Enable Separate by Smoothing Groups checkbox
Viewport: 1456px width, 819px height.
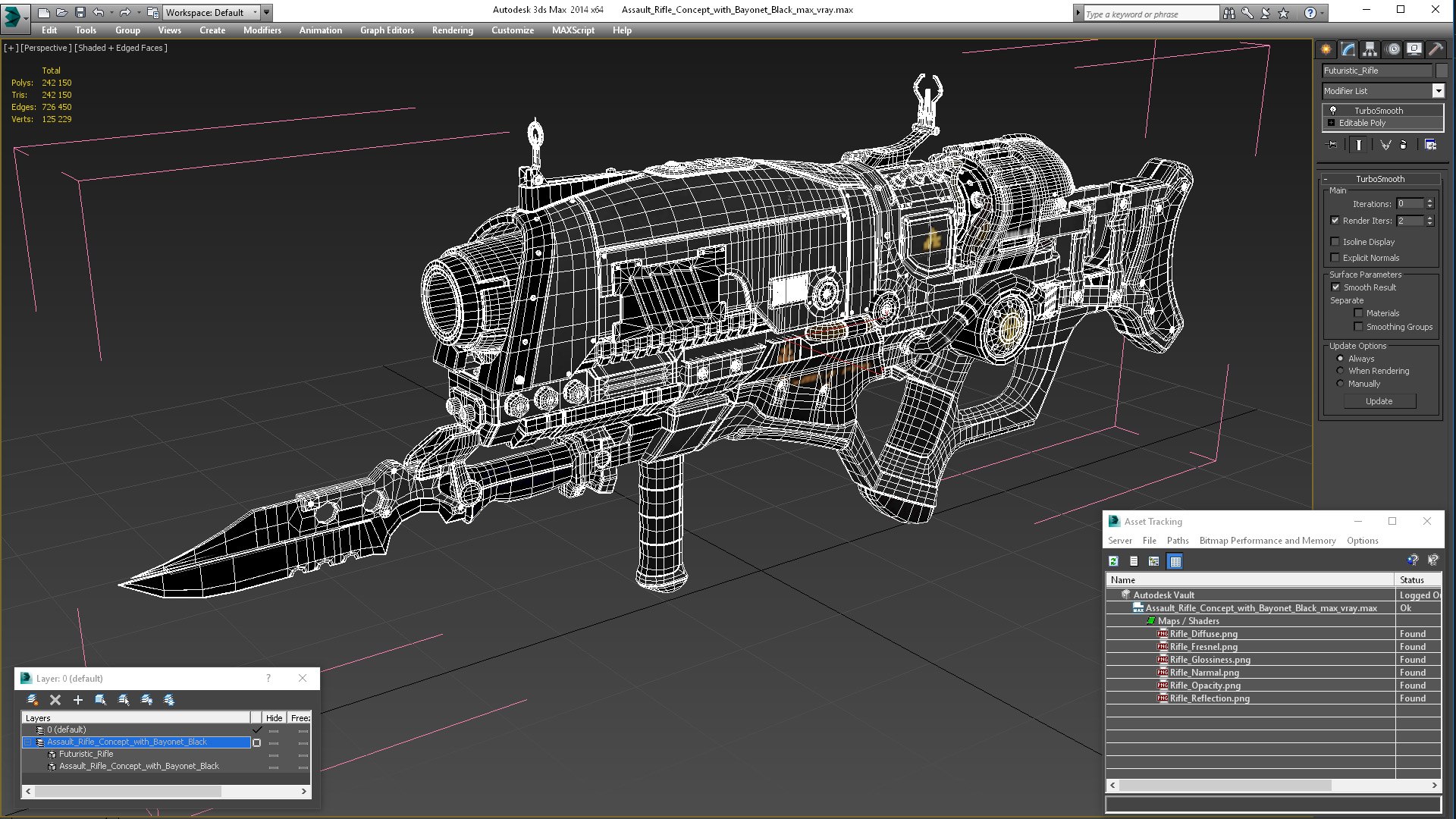pyautogui.click(x=1358, y=327)
